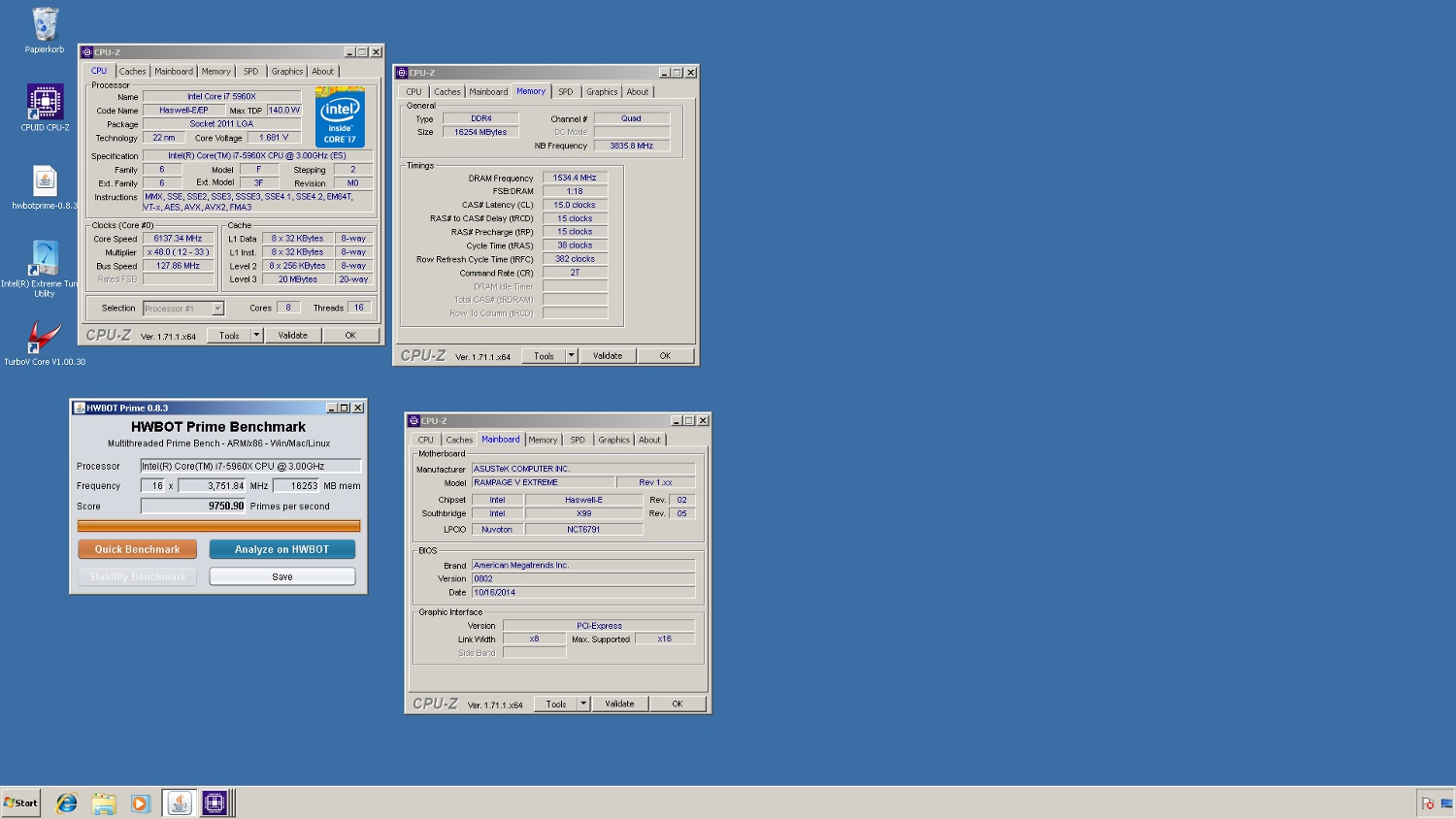Click the tray icon at the taskbar's edge
This screenshot has height=819, width=1456.
(1446, 803)
